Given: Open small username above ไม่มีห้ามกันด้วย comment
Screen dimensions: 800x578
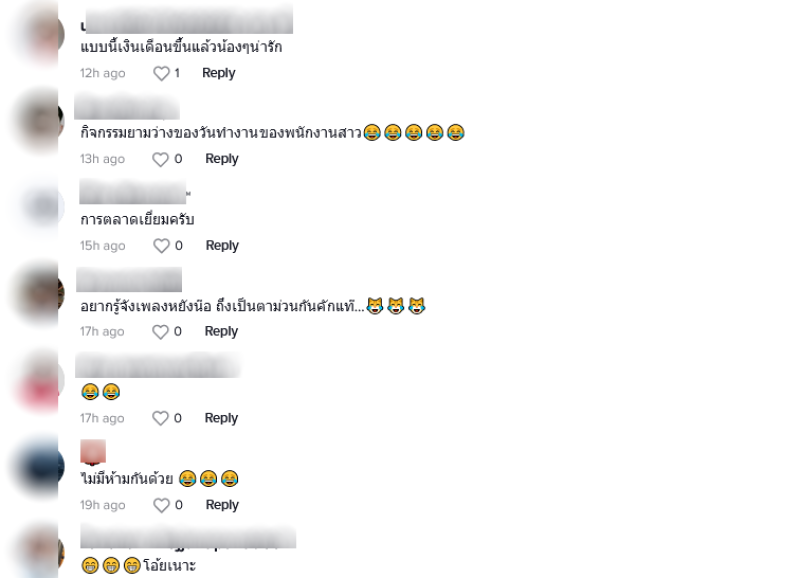Looking at the screenshot, I should click(93, 452).
